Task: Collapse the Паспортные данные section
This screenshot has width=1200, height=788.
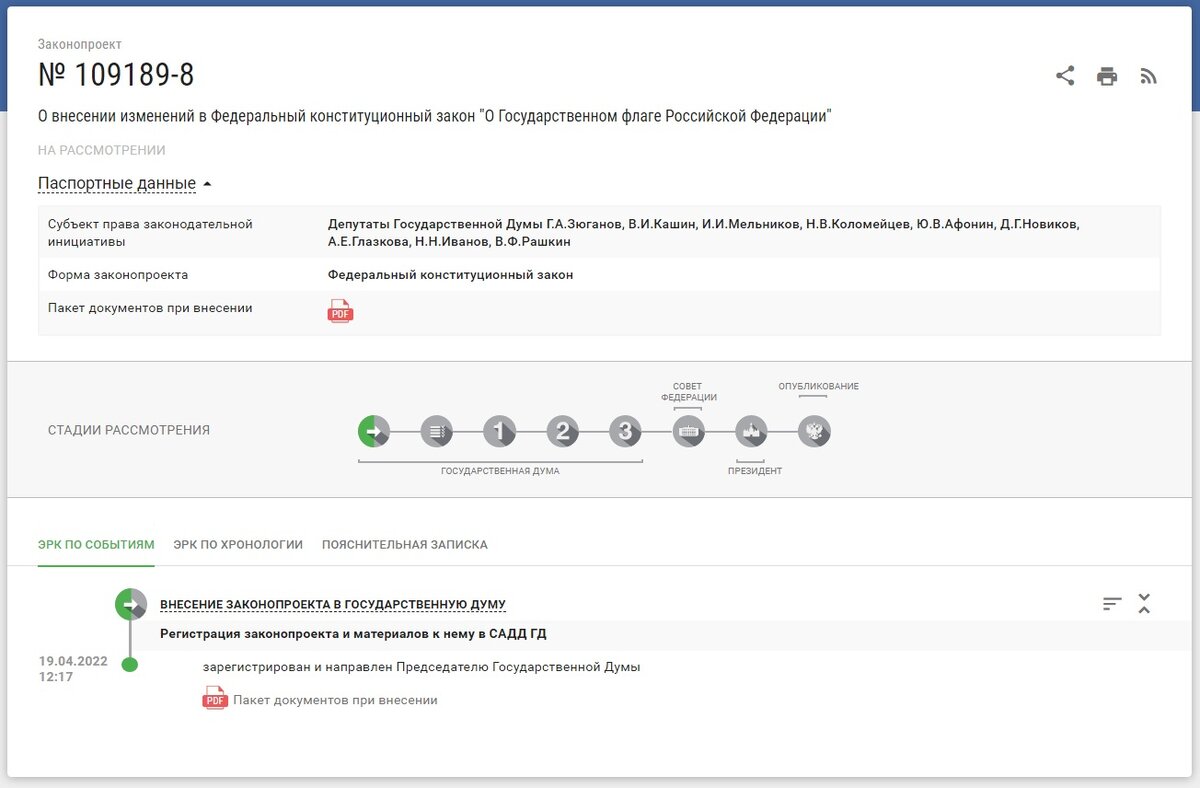Action: (115, 183)
